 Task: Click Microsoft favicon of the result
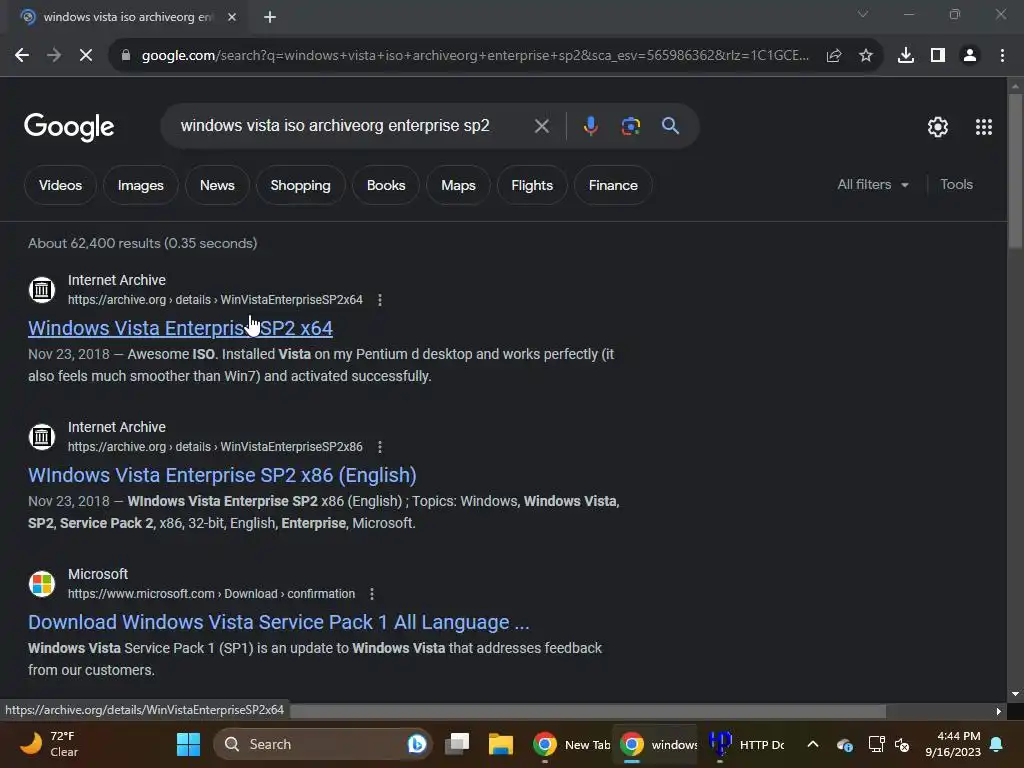point(42,583)
